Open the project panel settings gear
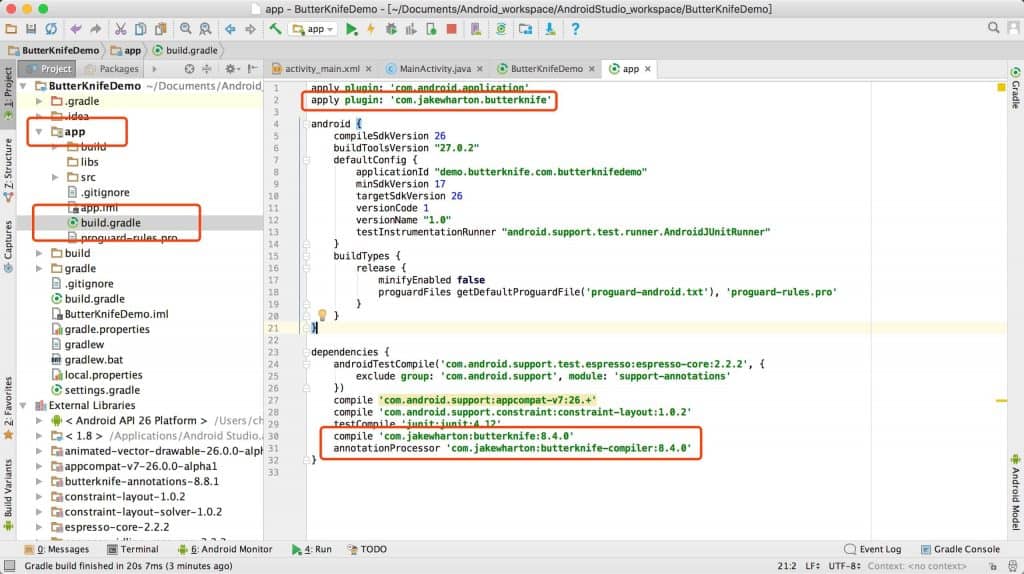This screenshot has width=1024, height=574. click(x=231, y=69)
